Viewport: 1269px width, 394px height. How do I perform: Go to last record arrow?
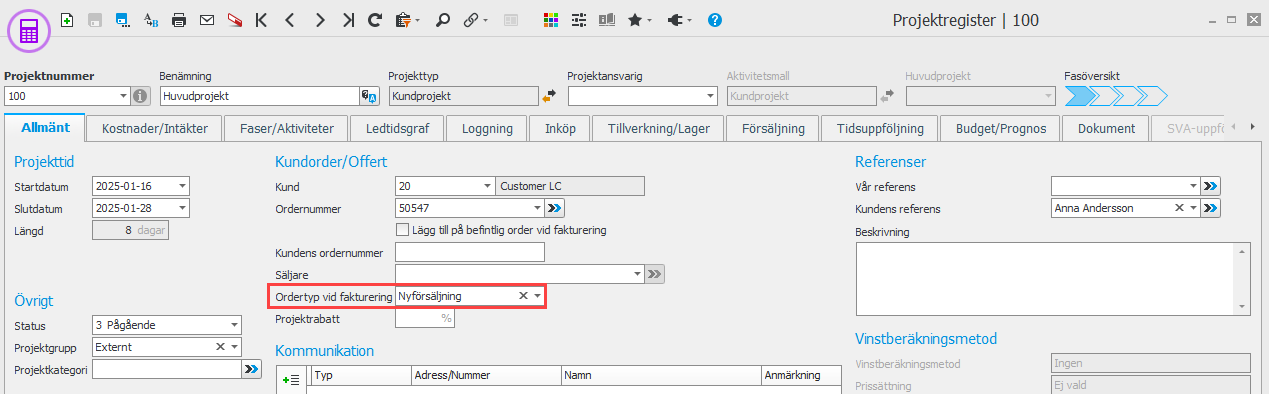(347, 19)
